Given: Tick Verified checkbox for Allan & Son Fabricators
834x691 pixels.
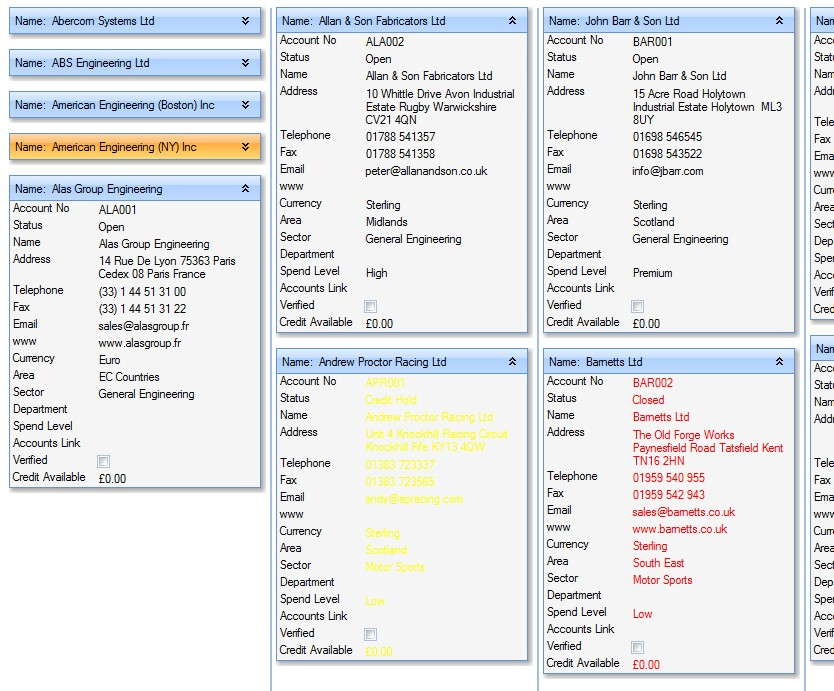Looking at the screenshot, I should (x=371, y=306).
